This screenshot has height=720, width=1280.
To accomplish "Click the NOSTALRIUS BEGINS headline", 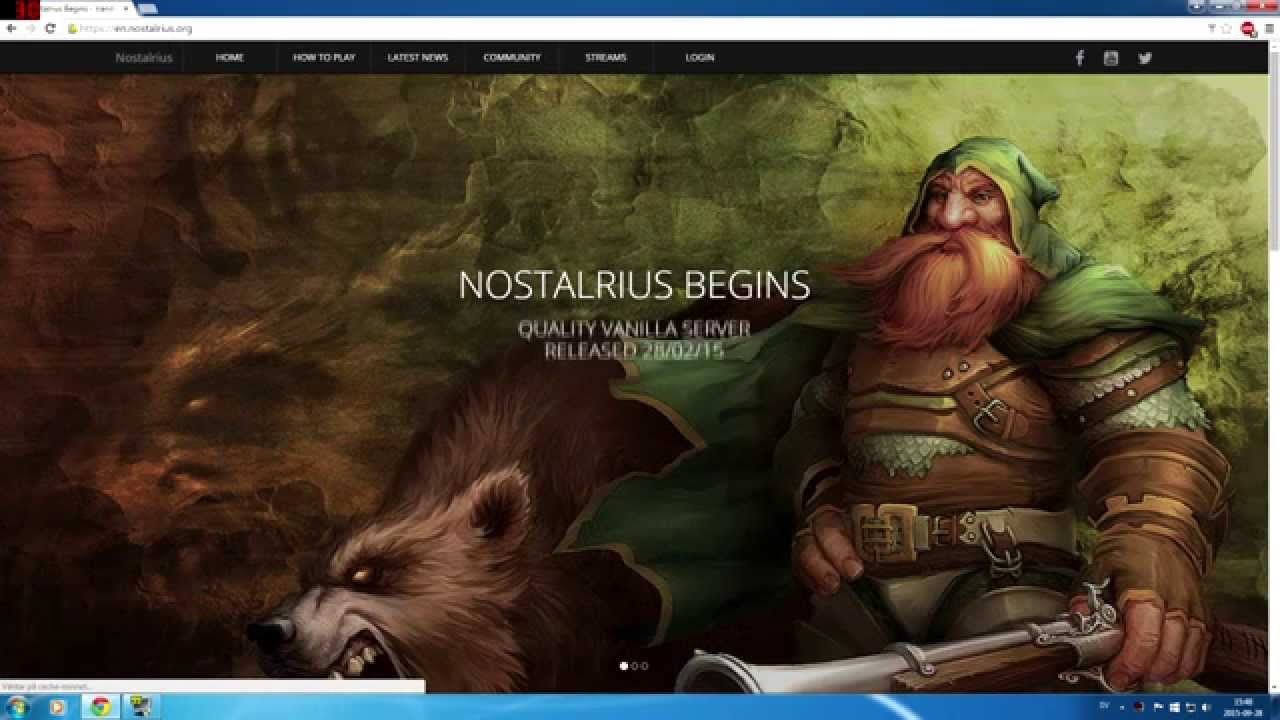I will [x=634, y=285].
